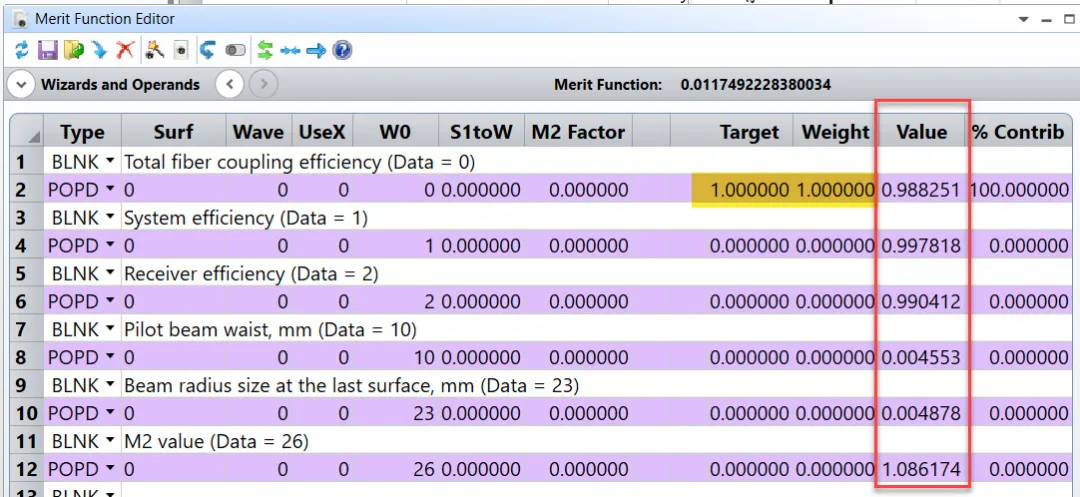Viewport: 1080px width, 497px height.
Task: Open help with the blue question mark icon
Action: tap(342, 49)
